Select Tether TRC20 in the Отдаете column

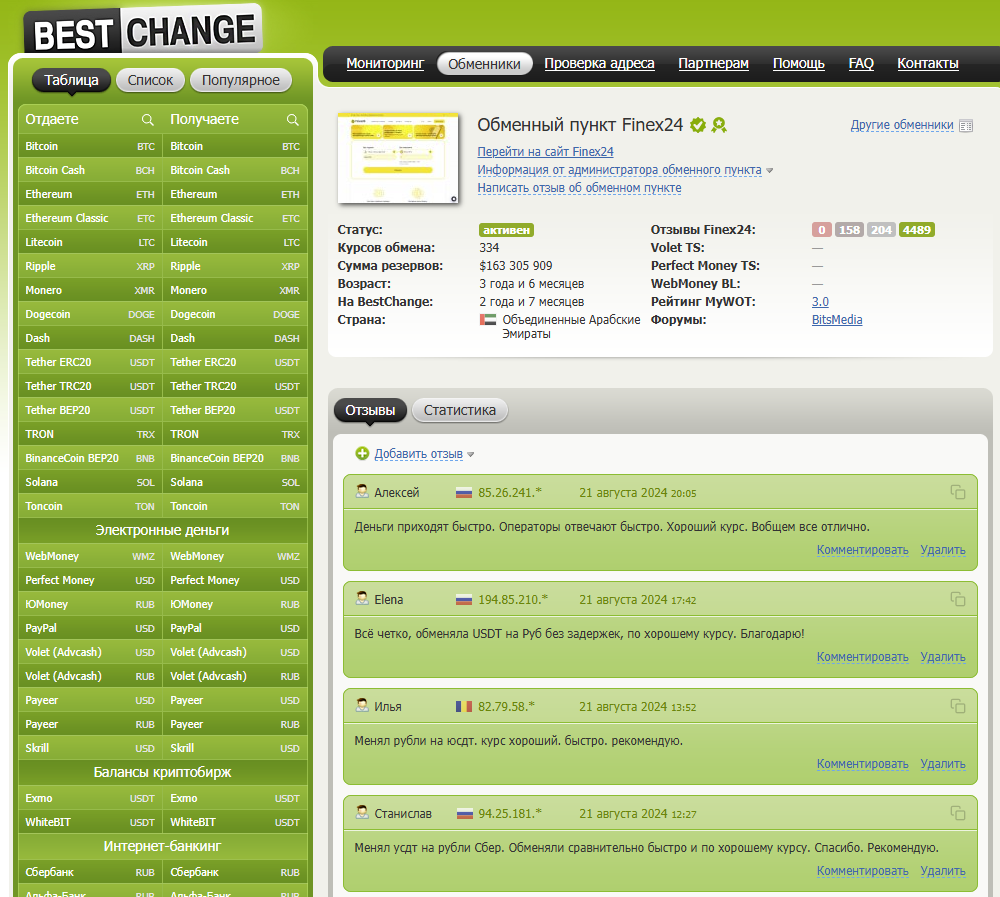(90, 386)
